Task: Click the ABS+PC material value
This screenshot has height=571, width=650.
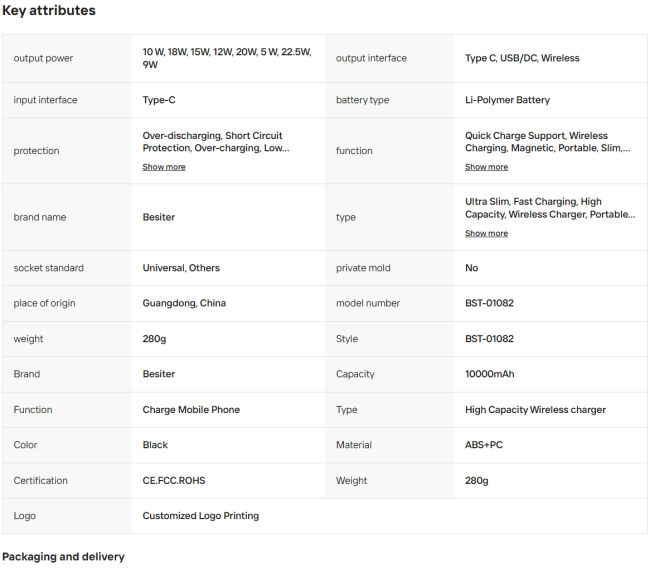Action: [484, 445]
